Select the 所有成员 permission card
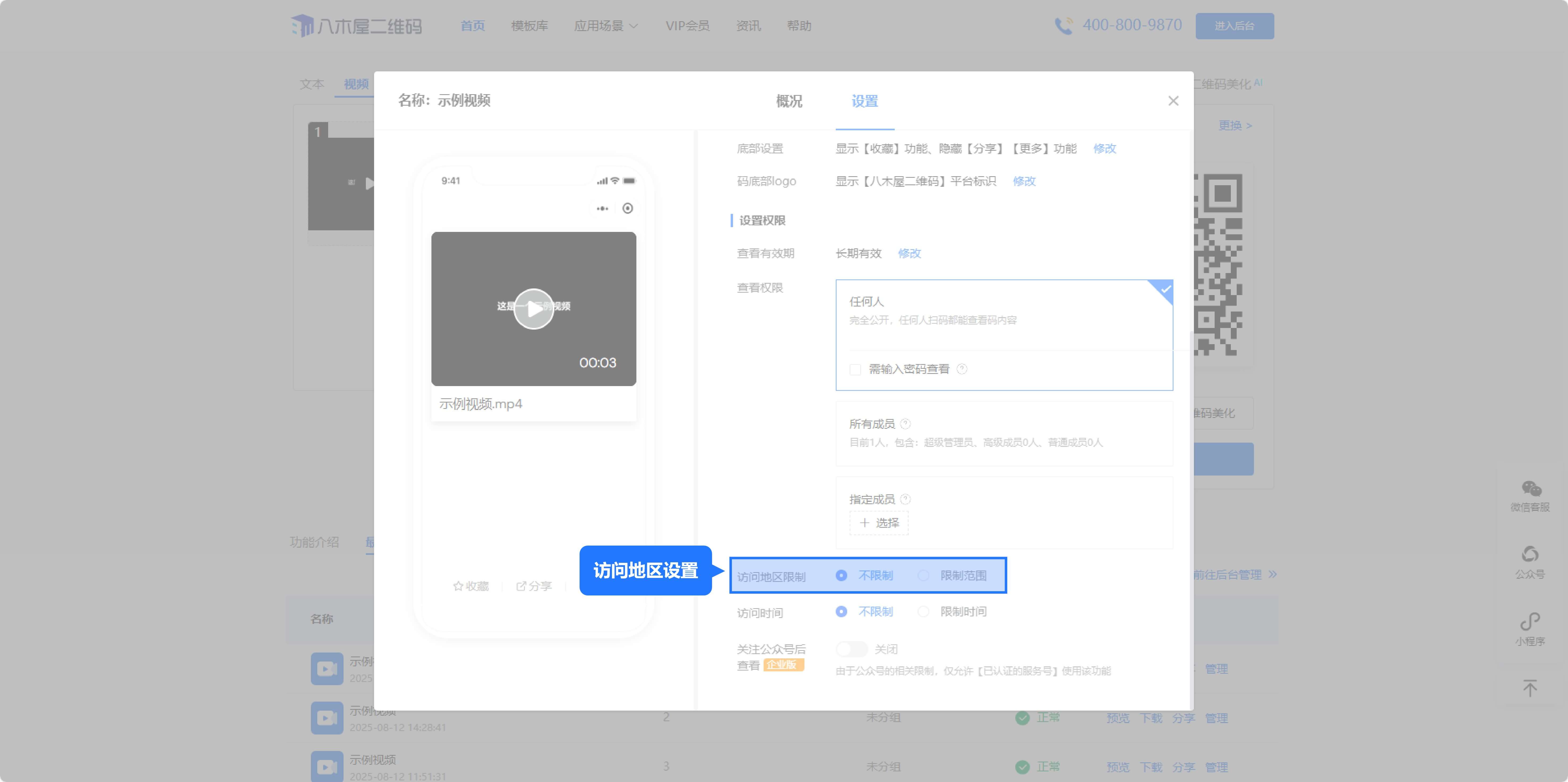The image size is (1568, 782). (x=1004, y=433)
